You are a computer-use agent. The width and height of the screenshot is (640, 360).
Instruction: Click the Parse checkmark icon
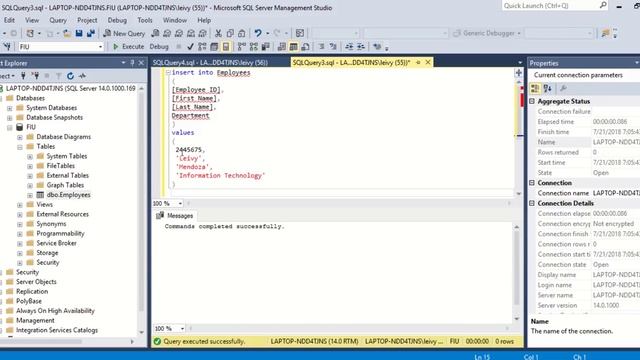190,47
